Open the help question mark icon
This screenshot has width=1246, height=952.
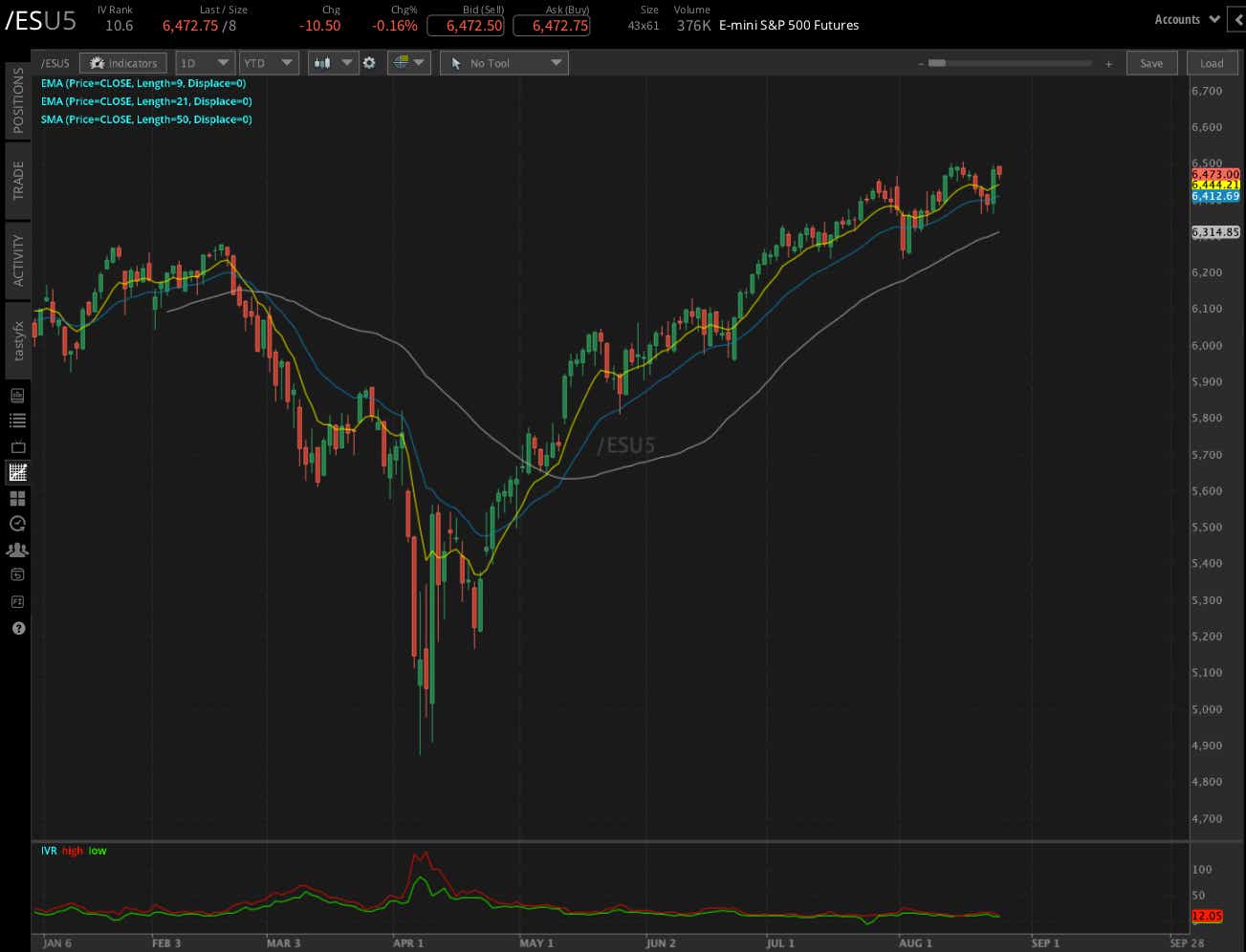click(16, 628)
